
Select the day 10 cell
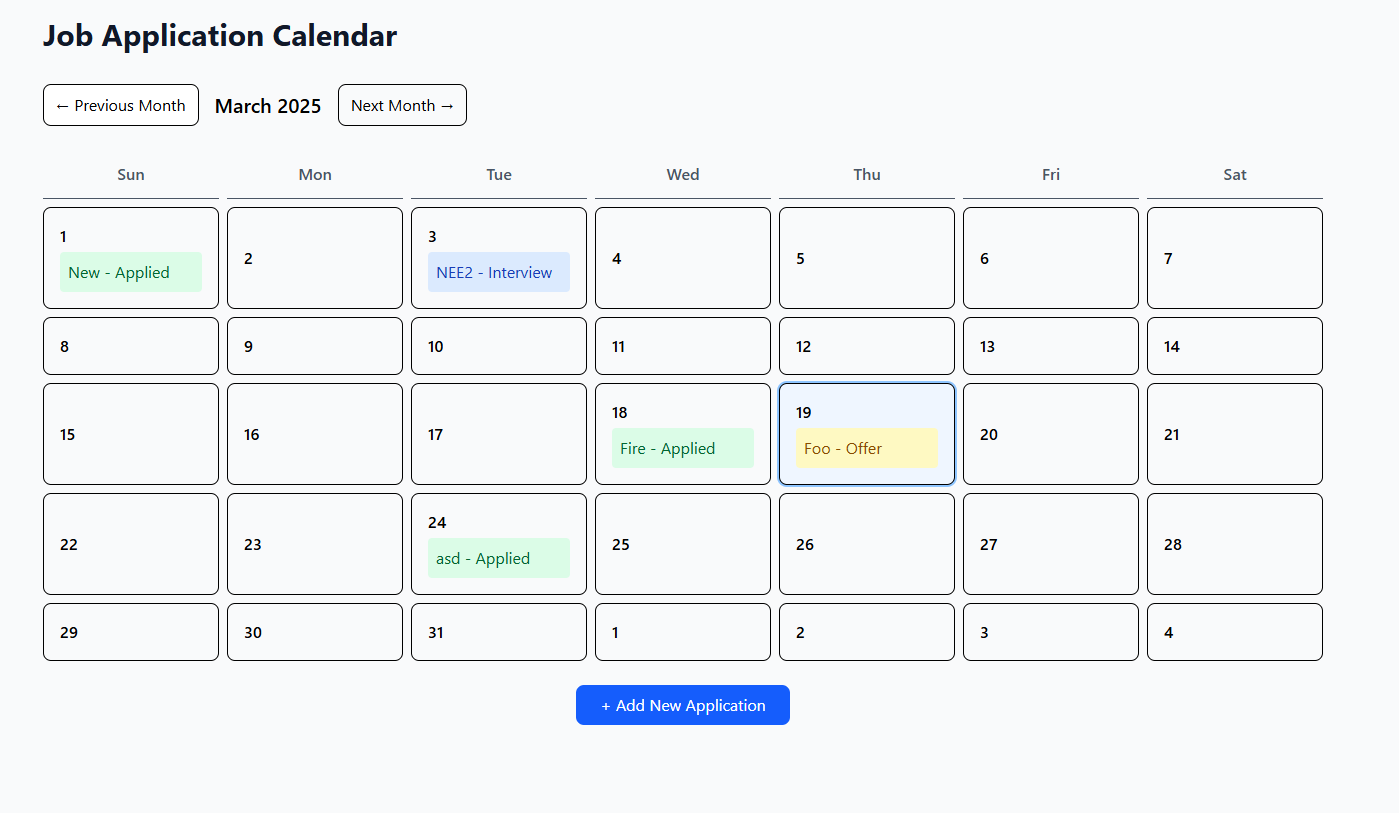pos(498,346)
